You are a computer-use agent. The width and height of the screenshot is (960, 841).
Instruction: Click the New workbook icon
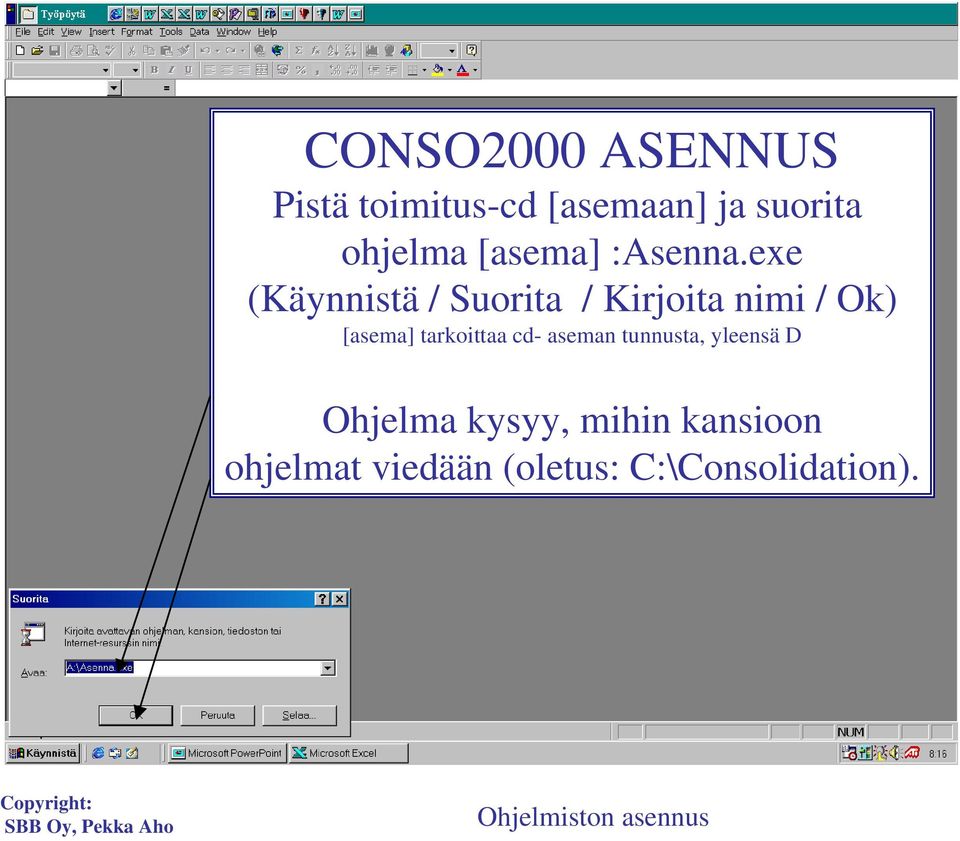tap(20, 50)
